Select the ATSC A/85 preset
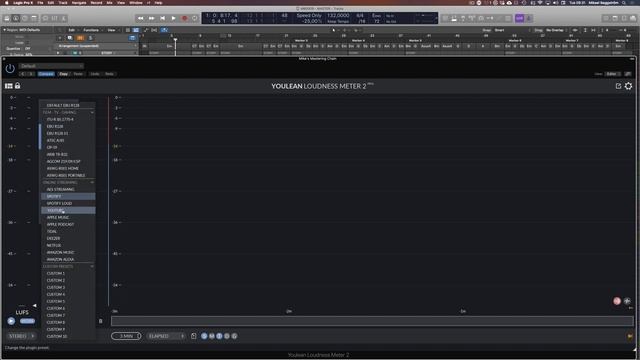 (x=68, y=140)
